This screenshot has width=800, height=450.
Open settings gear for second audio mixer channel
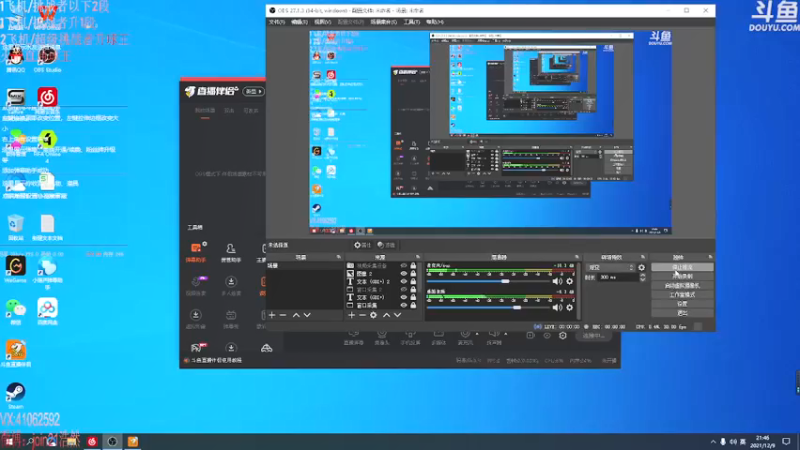coord(570,308)
